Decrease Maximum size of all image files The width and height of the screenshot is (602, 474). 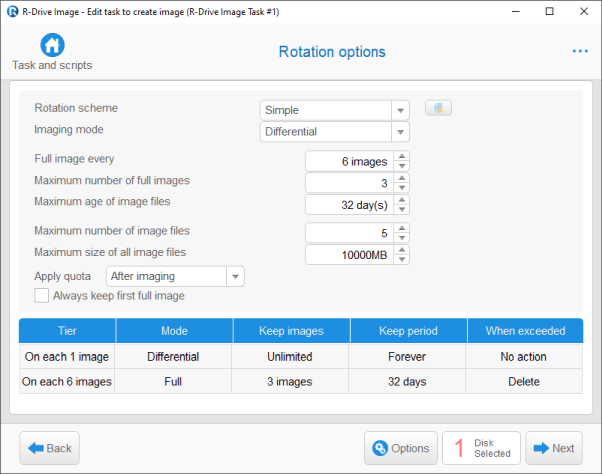click(x=402, y=259)
